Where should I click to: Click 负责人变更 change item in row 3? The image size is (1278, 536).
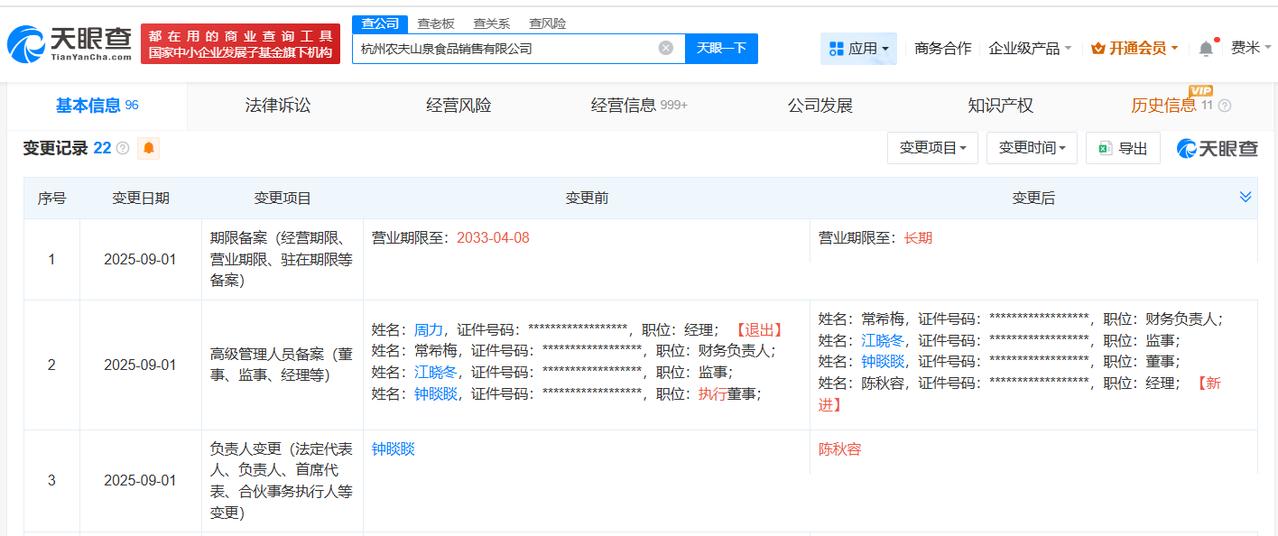pyautogui.click(x=281, y=481)
